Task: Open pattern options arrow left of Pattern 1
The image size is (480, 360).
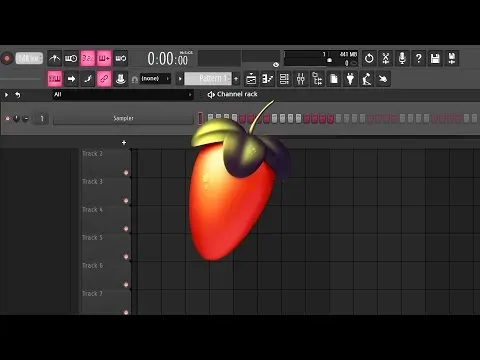Action: click(x=180, y=79)
